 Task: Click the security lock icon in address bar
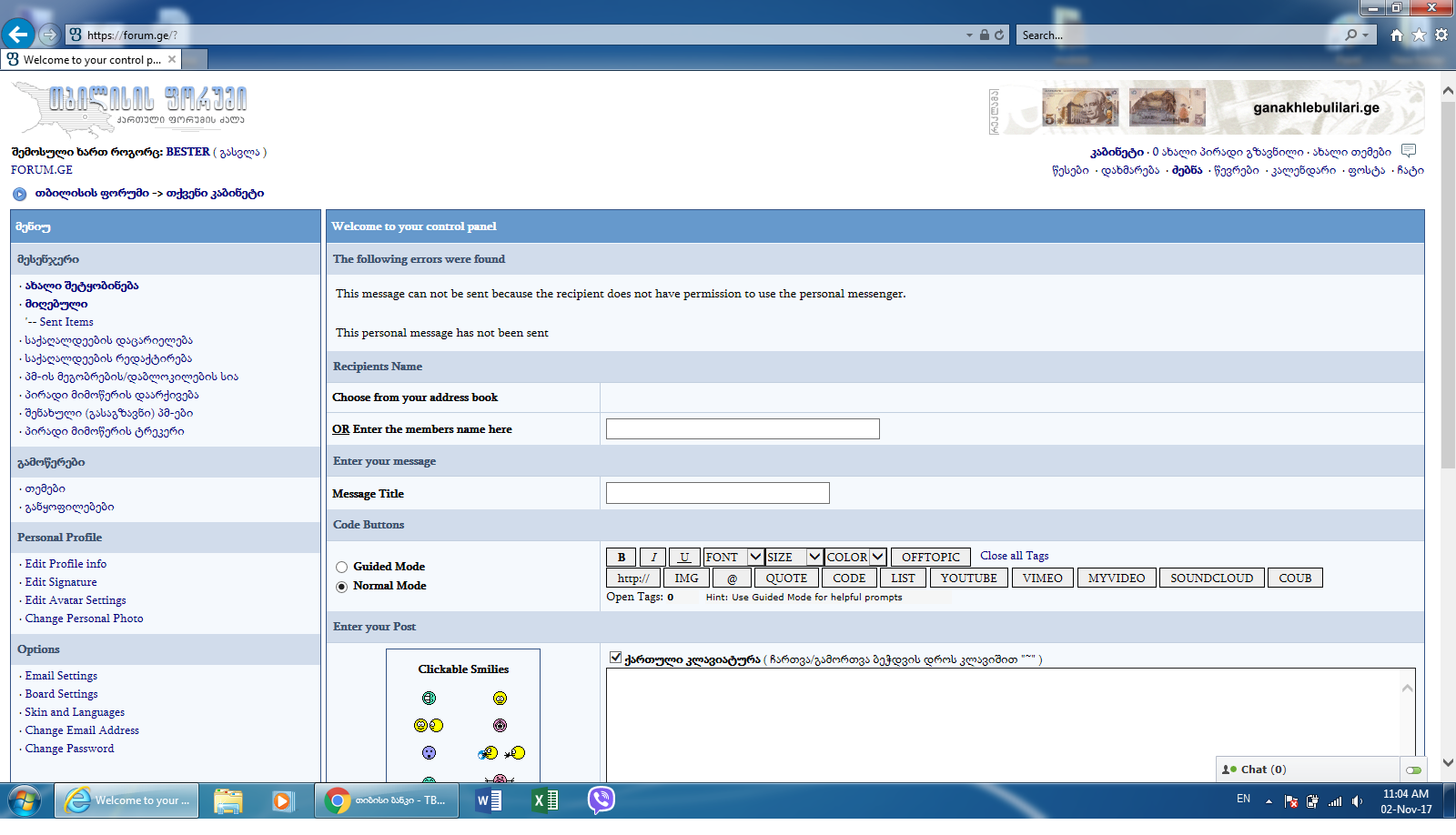point(984,35)
